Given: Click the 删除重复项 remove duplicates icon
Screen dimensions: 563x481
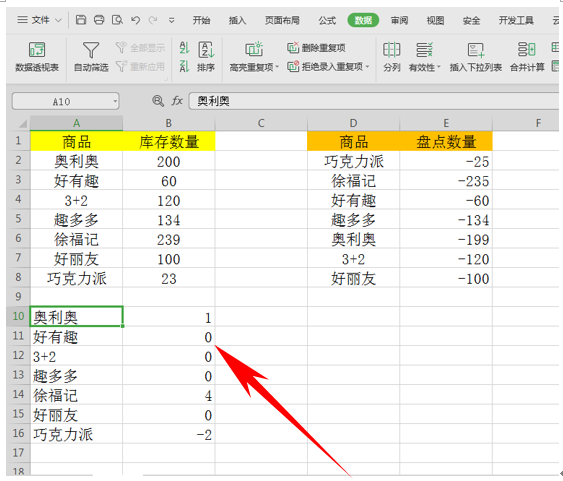Looking at the screenshot, I should (293, 47).
